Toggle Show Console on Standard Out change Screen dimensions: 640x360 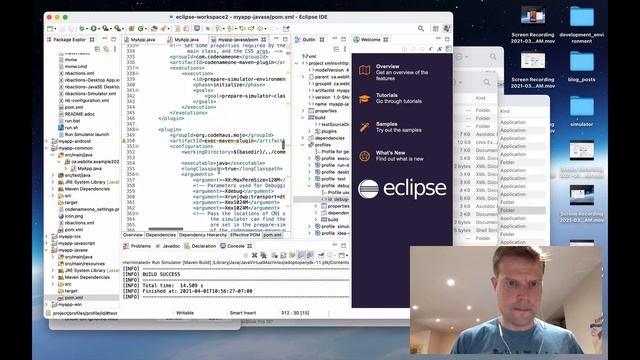301,256
